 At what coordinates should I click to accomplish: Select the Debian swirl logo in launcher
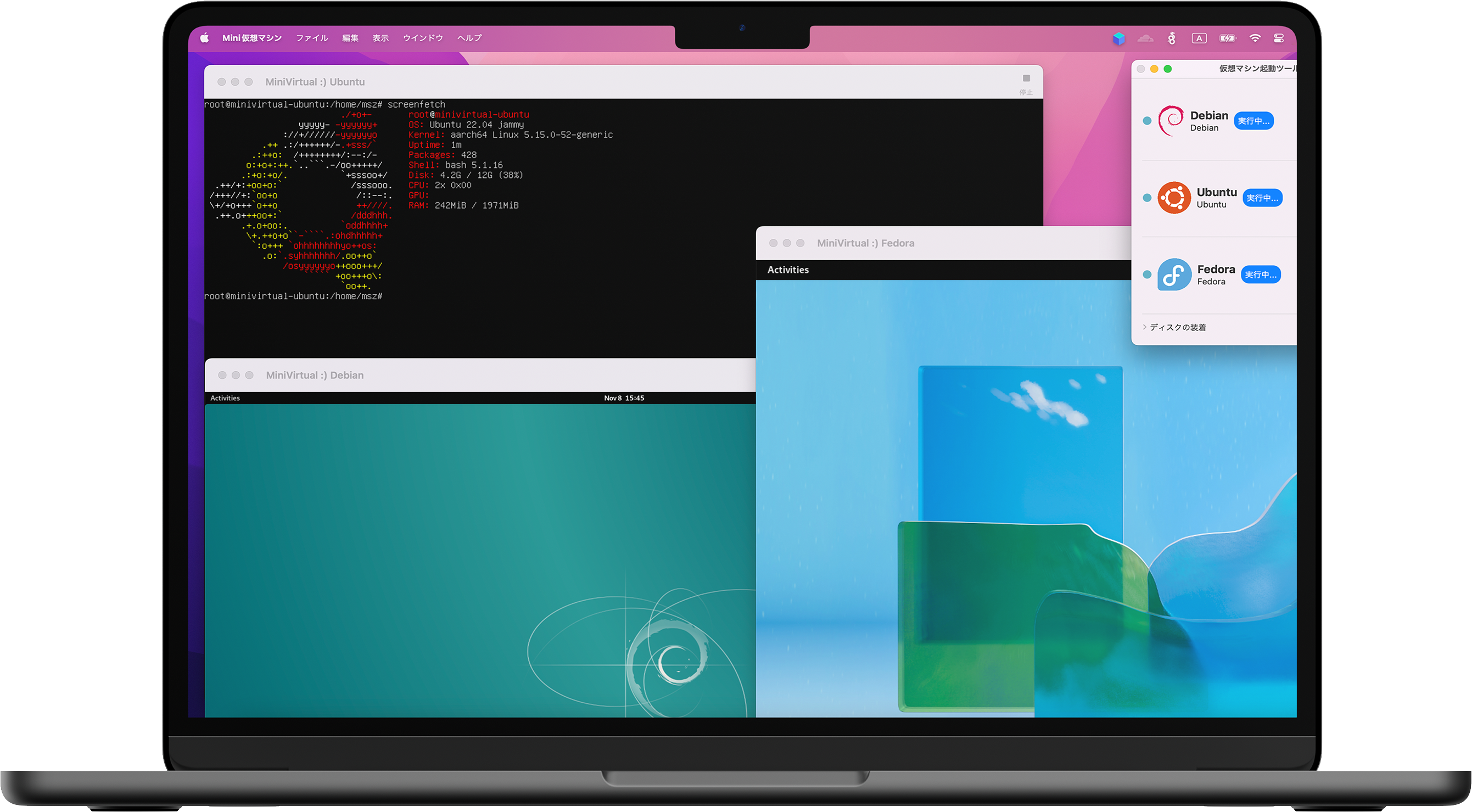point(1171,121)
